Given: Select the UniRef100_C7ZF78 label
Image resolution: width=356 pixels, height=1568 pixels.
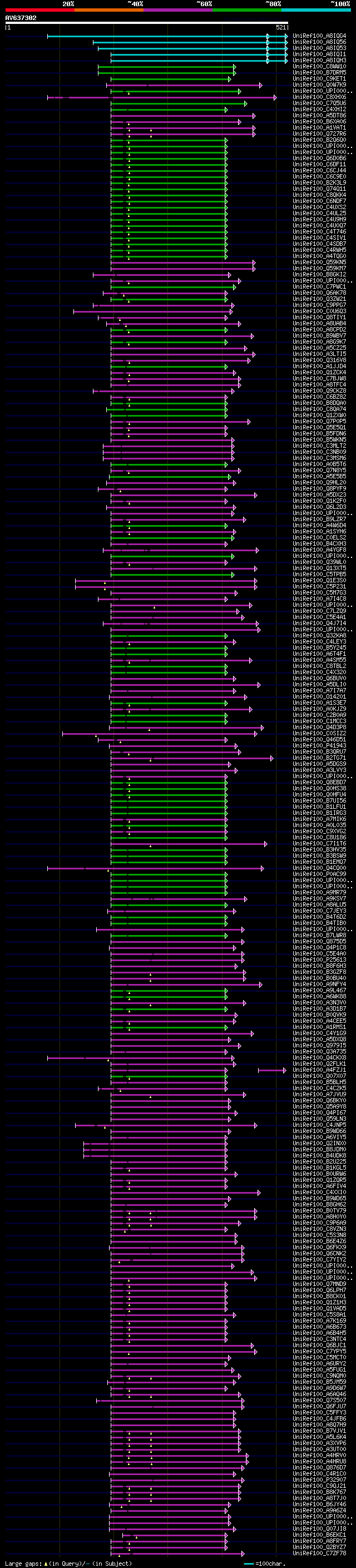Looking at the screenshot, I should (319, 1554).
